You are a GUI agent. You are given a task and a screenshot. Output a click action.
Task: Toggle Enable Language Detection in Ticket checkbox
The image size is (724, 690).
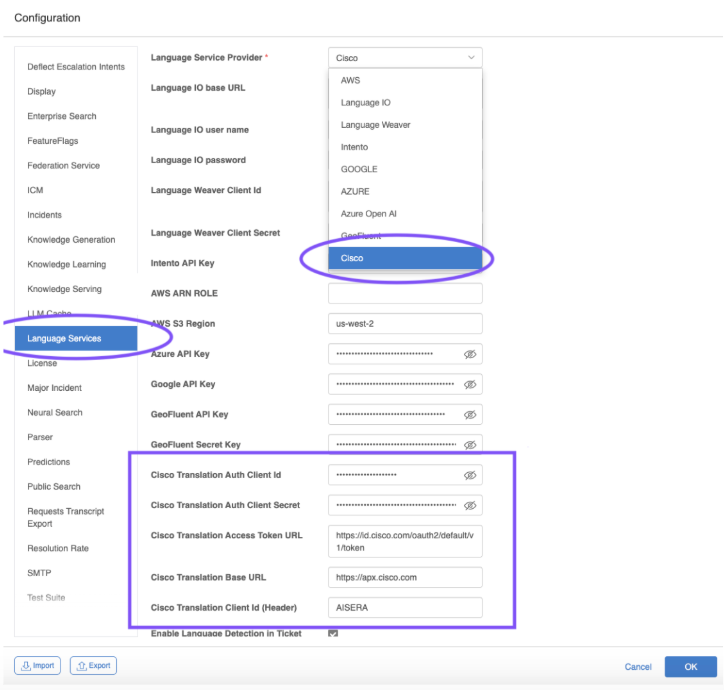point(333,633)
